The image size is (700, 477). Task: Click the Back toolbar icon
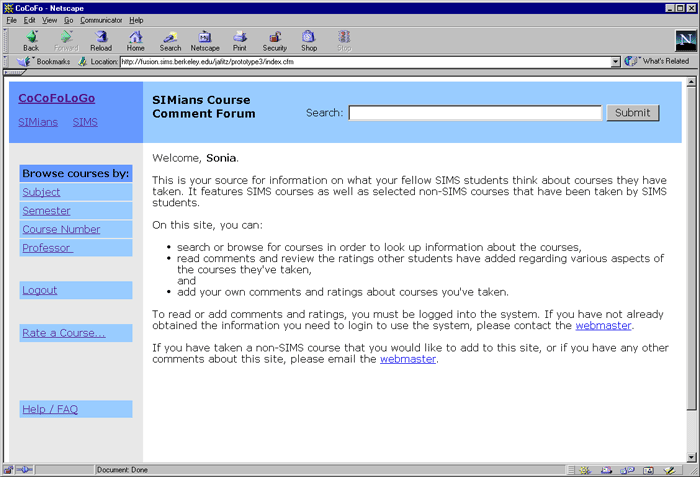[31, 41]
